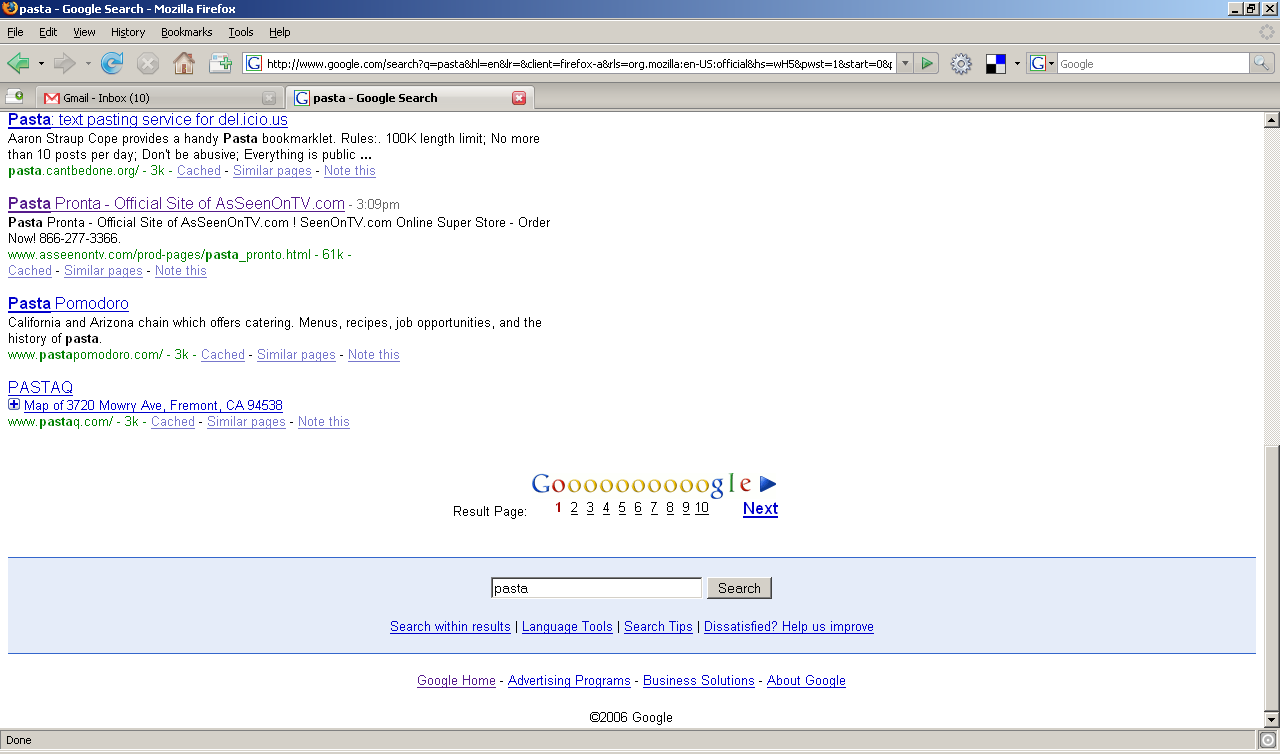
Task: Click Dissatisfied? Help us improve link
Action: (789, 627)
